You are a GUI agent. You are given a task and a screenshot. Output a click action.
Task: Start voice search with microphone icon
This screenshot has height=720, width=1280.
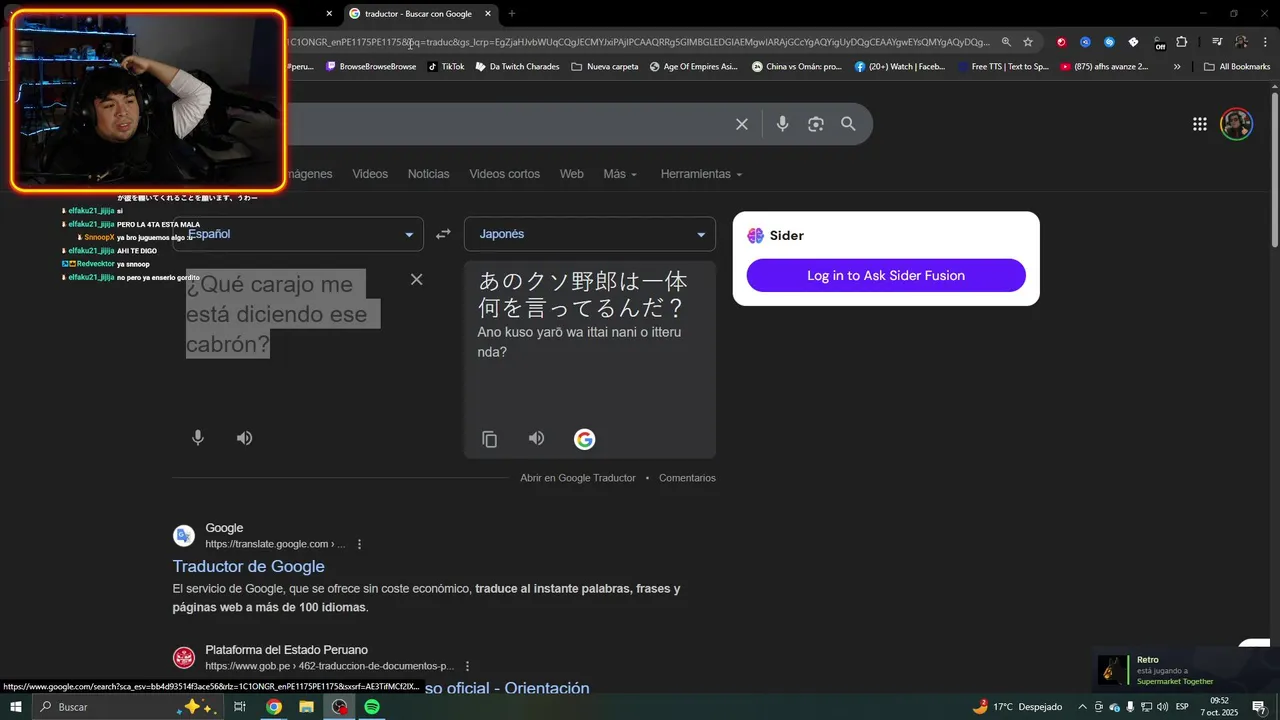coord(783,124)
